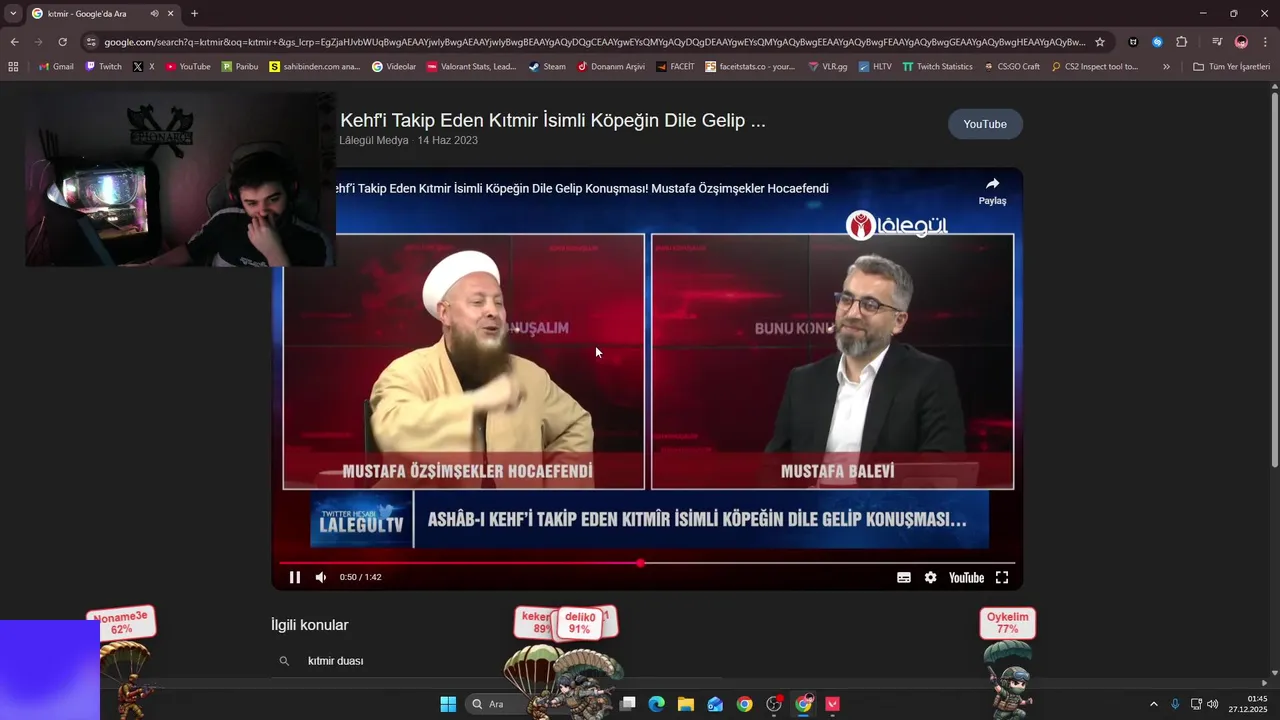This screenshot has height=720, width=1280.
Task: Open Paribu bookmark
Action: (x=240, y=67)
